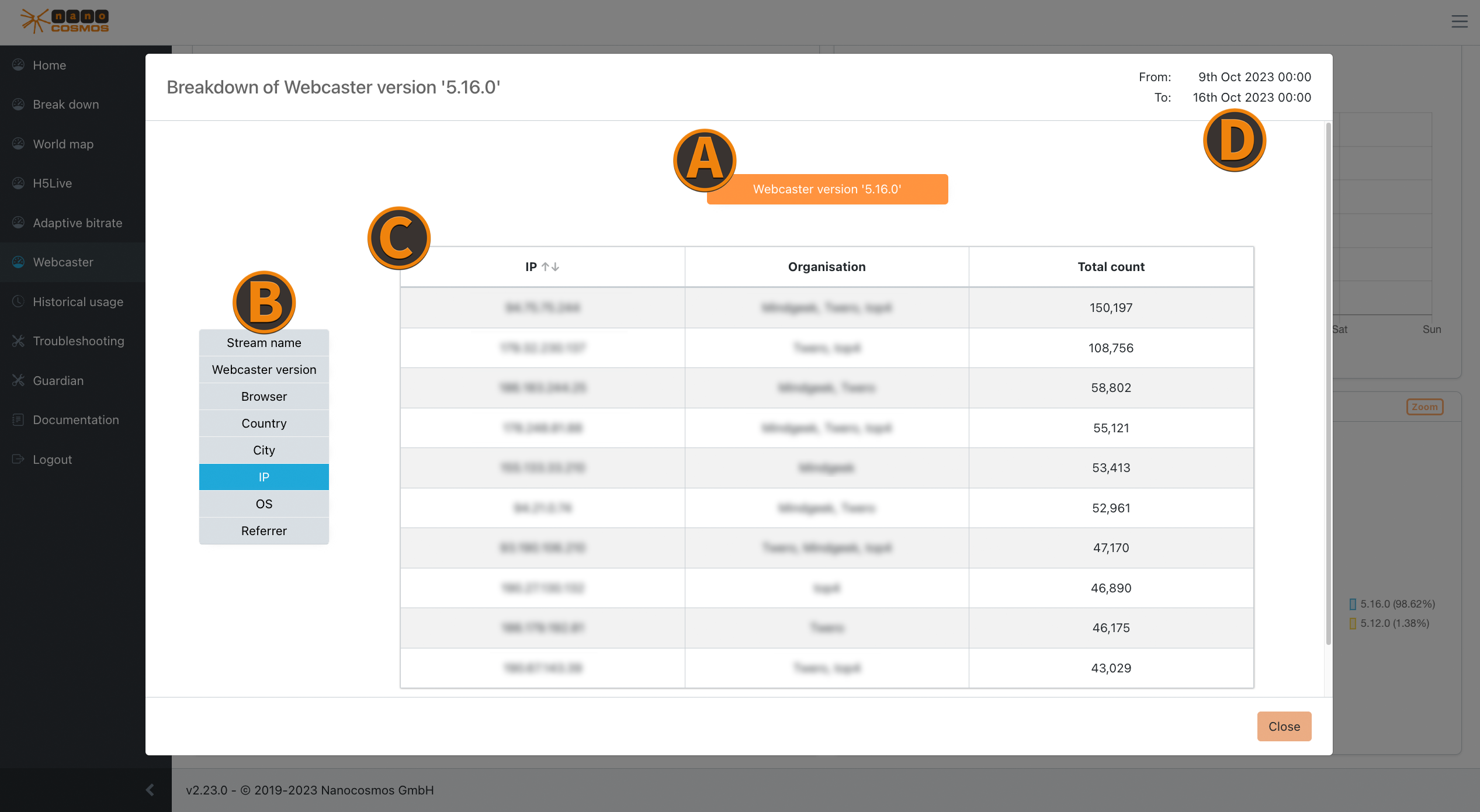This screenshot has width=1480, height=812.
Task: Click the orange Webcaster version '5.16.0' button
Action: pos(827,189)
